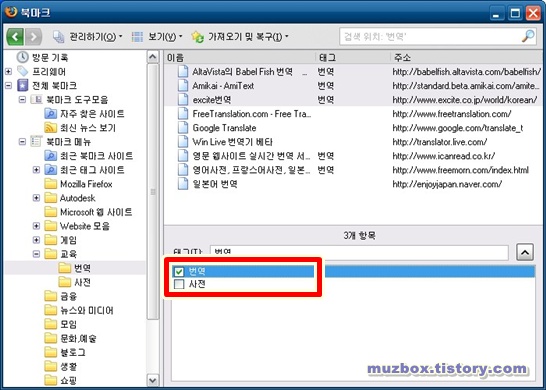Select 영어사전, 프랑스어사전 bookmark row

353,170
